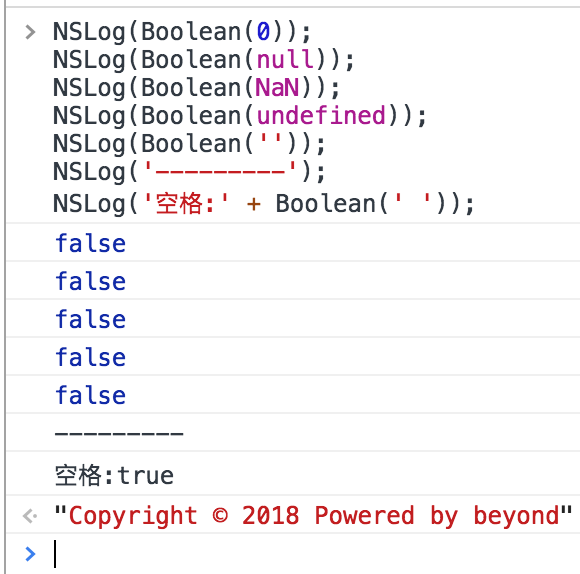
Task: Click the first false output row
Action: click(x=293, y=242)
